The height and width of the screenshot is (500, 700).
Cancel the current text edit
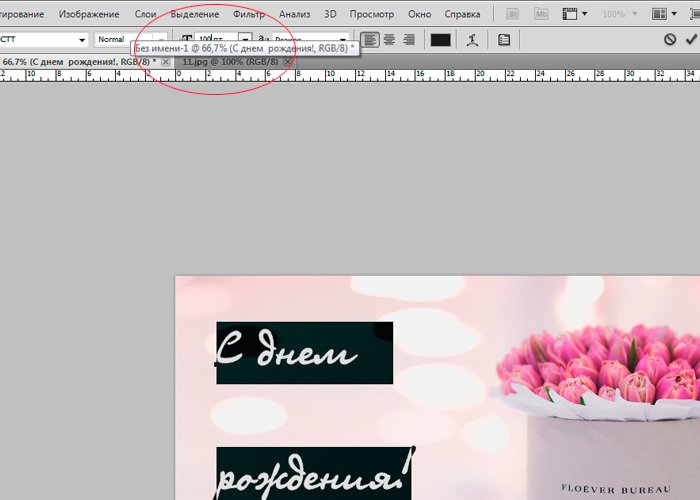(x=670, y=40)
